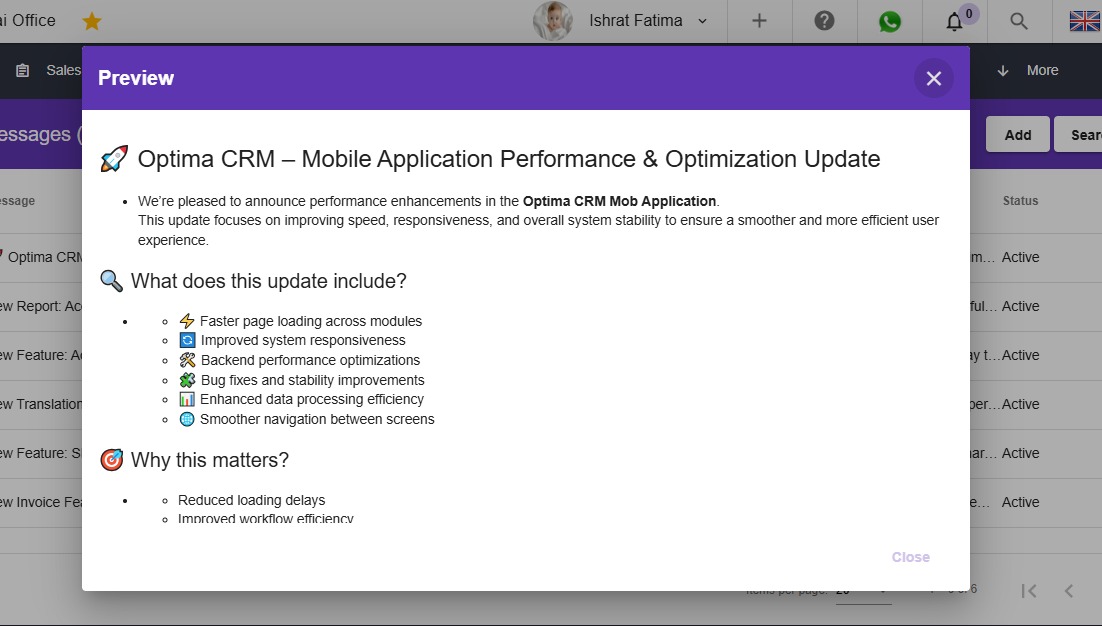Open the WhatsApp icon in the header
The image size is (1102, 626).
(x=890, y=22)
